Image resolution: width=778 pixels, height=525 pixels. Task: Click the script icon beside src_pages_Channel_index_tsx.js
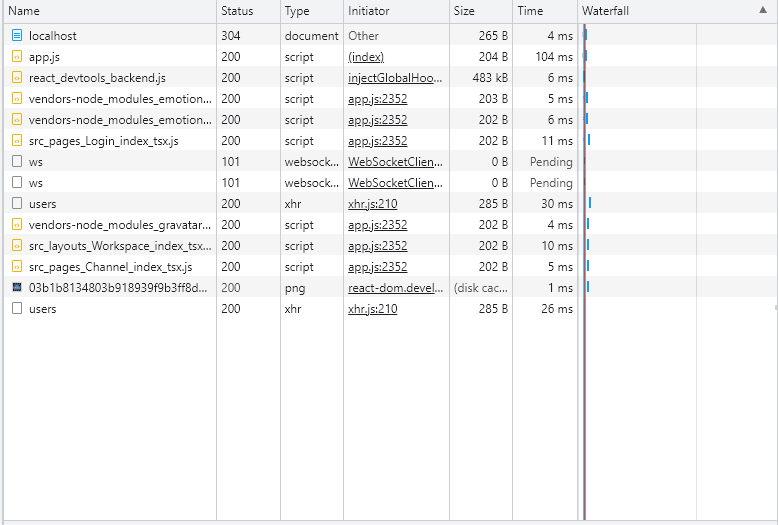pos(17,266)
